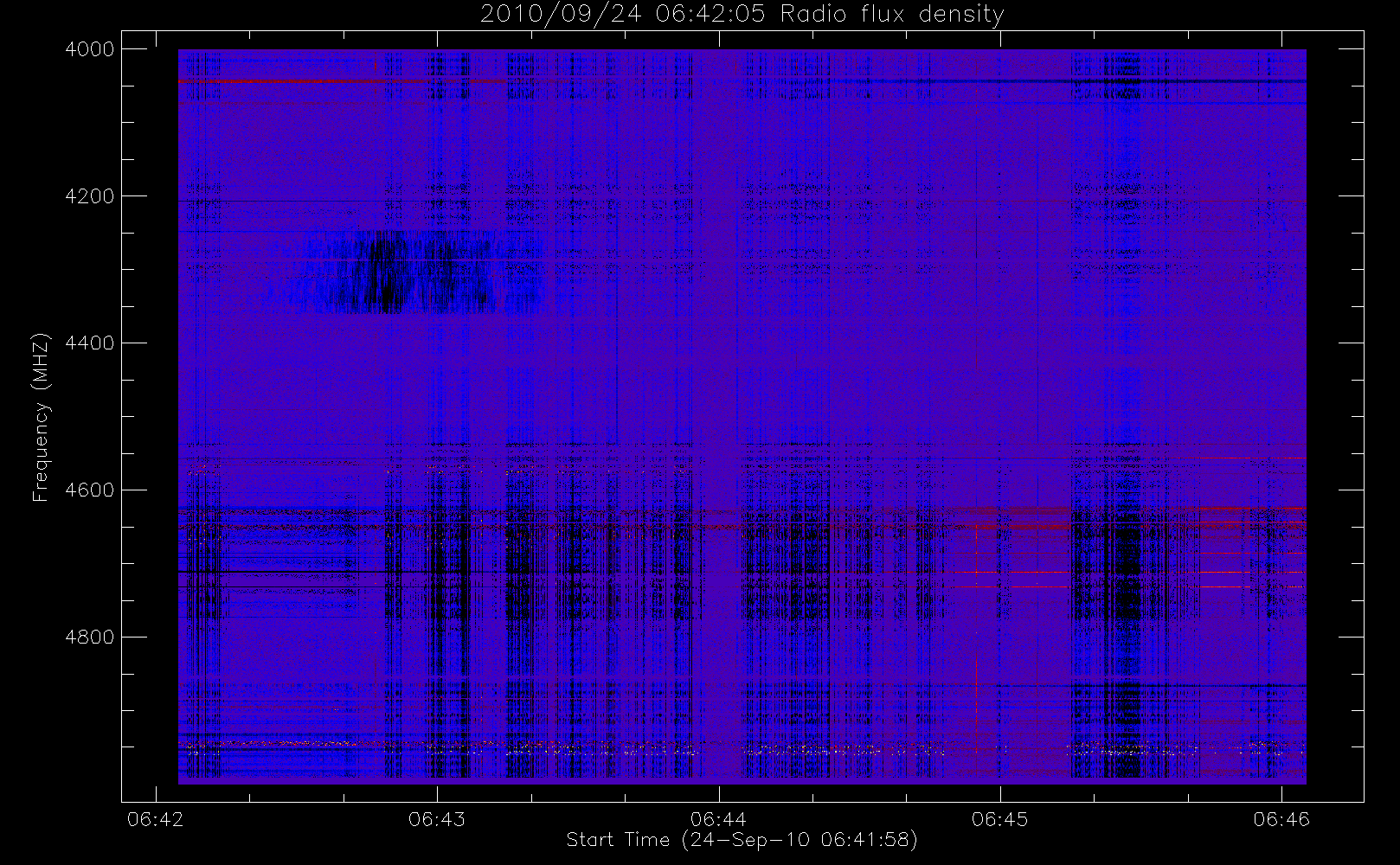The height and width of the screenshot is (865, 1400).
Task: Select the '4600' frequency axis label
Action: (90, 490)
